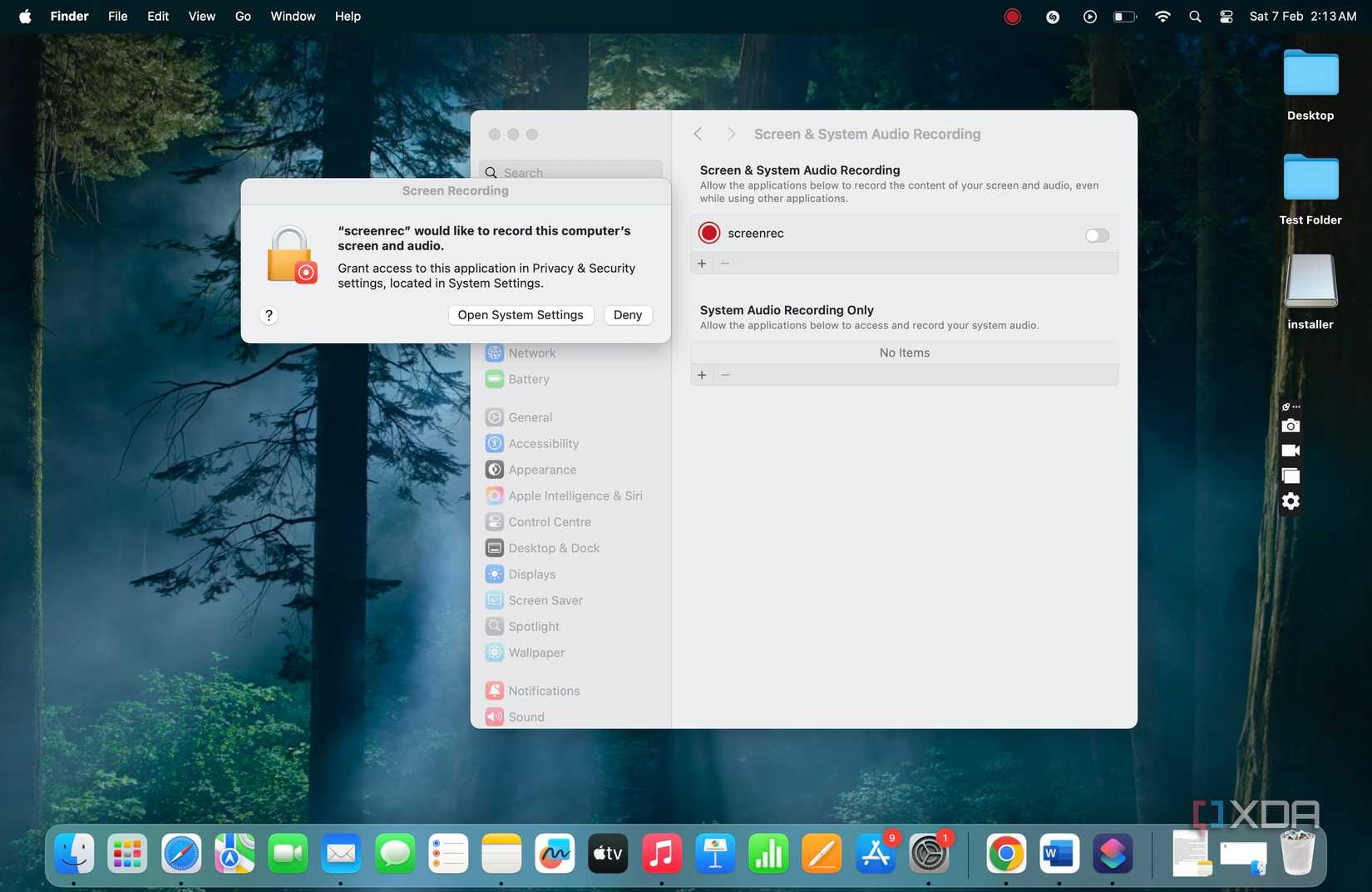Open Freeform from the Dock
This screenshot has width=1372, height=892.
(555, 854)
